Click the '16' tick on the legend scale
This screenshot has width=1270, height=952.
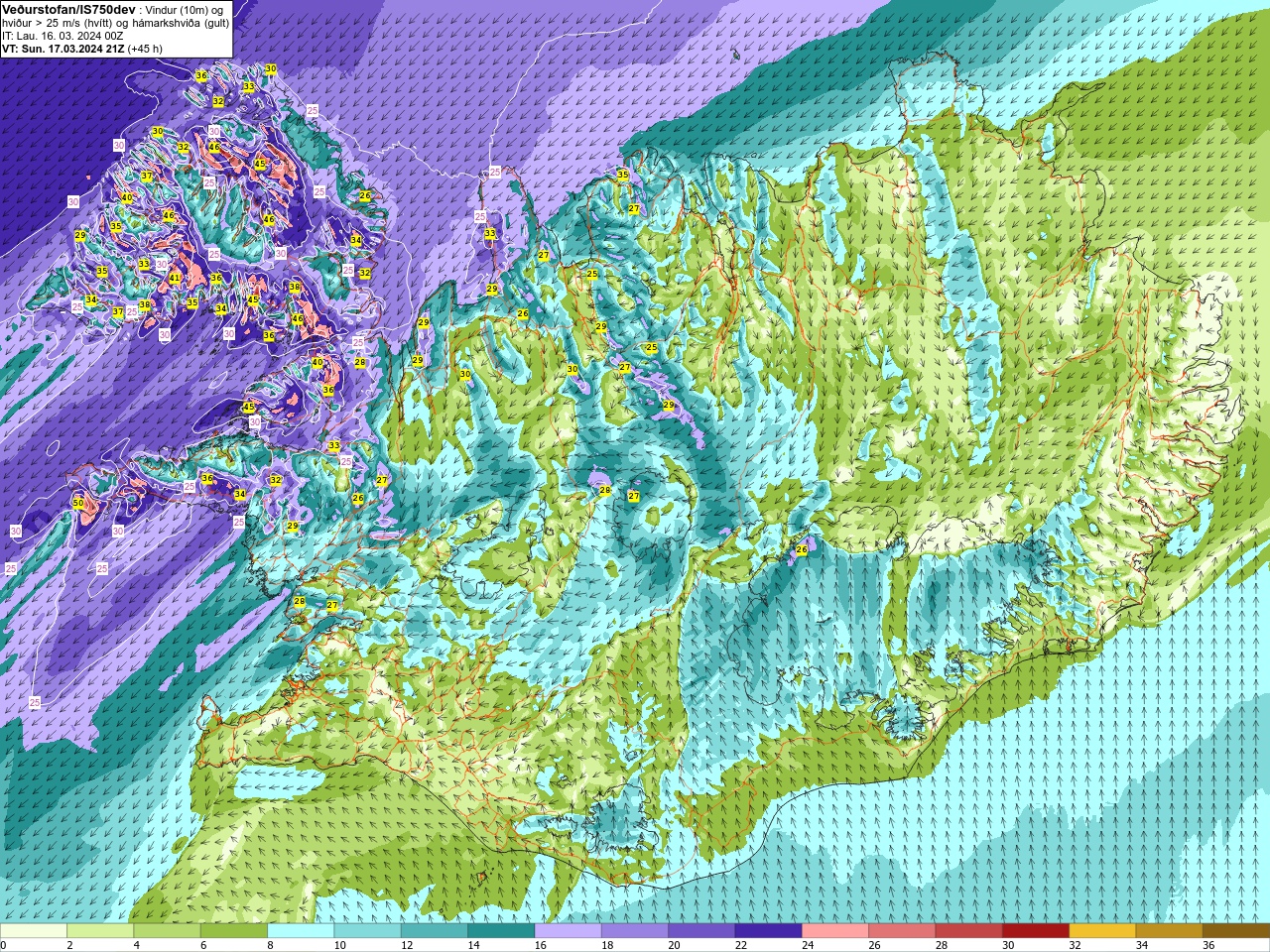540,945
